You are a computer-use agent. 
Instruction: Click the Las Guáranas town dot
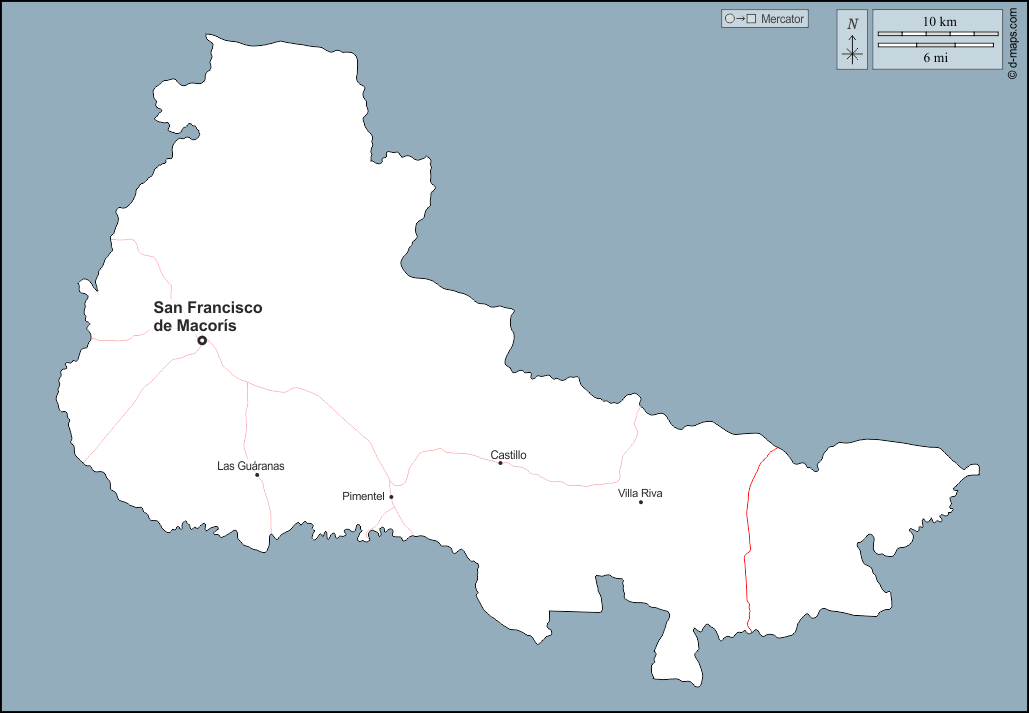257,475
